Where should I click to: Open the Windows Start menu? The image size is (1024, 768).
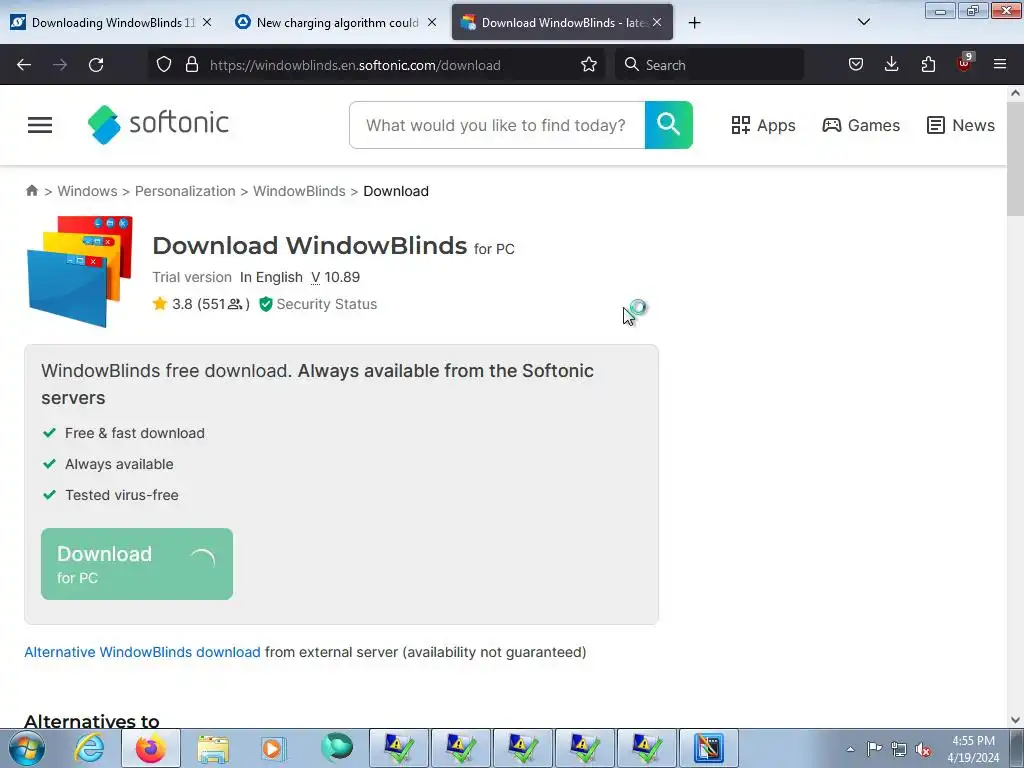pyautogui.click(x=27, y=748)
